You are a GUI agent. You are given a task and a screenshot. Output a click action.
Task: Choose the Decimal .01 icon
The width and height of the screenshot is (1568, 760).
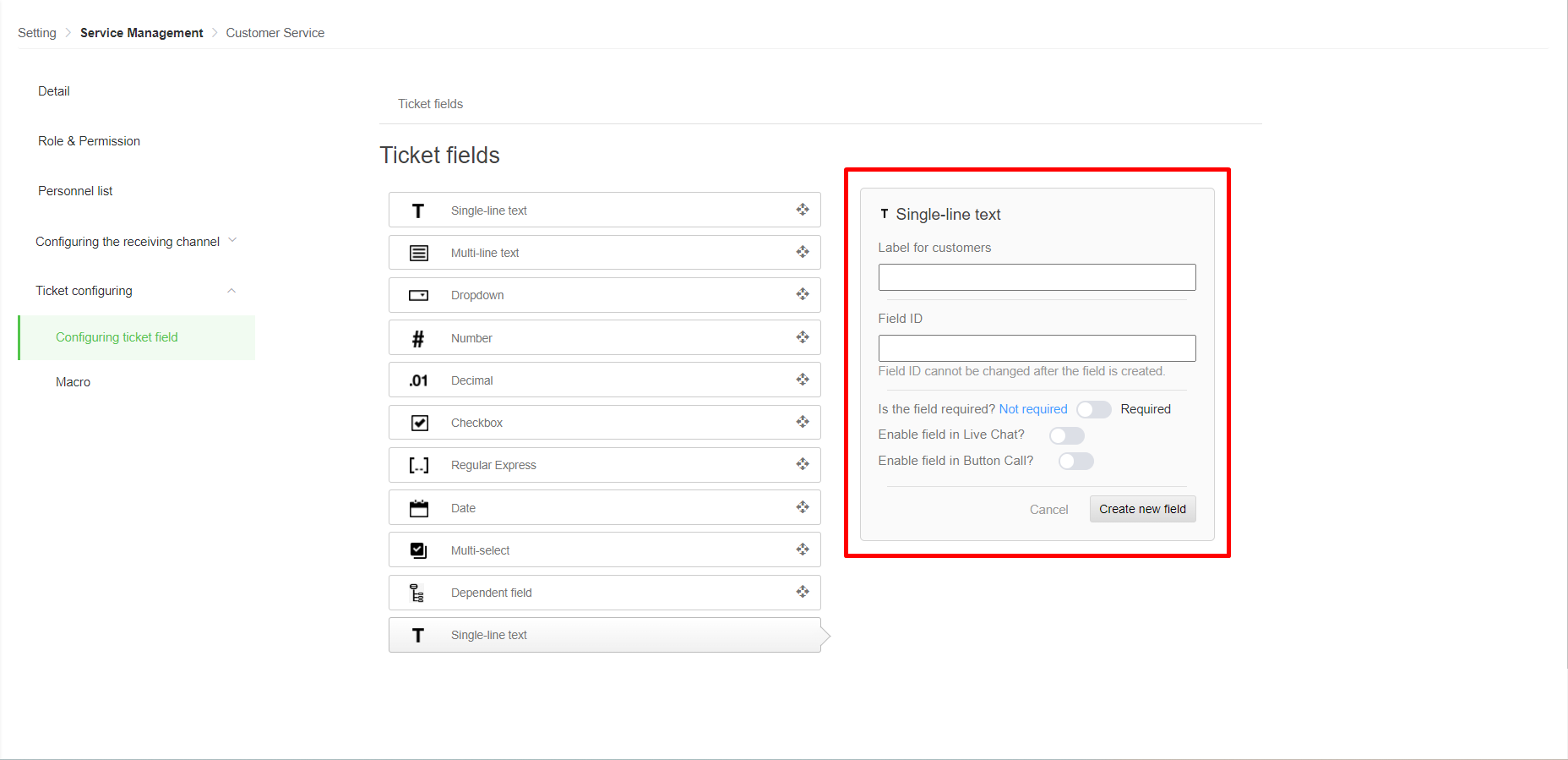(x=418, y=380)
